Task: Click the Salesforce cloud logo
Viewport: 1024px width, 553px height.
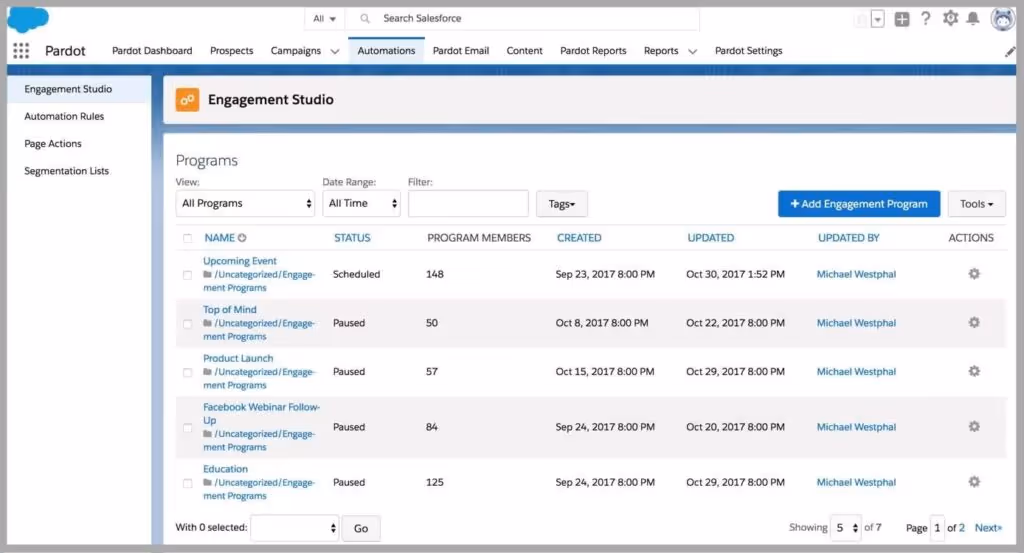Action: (x=28, y=20)
